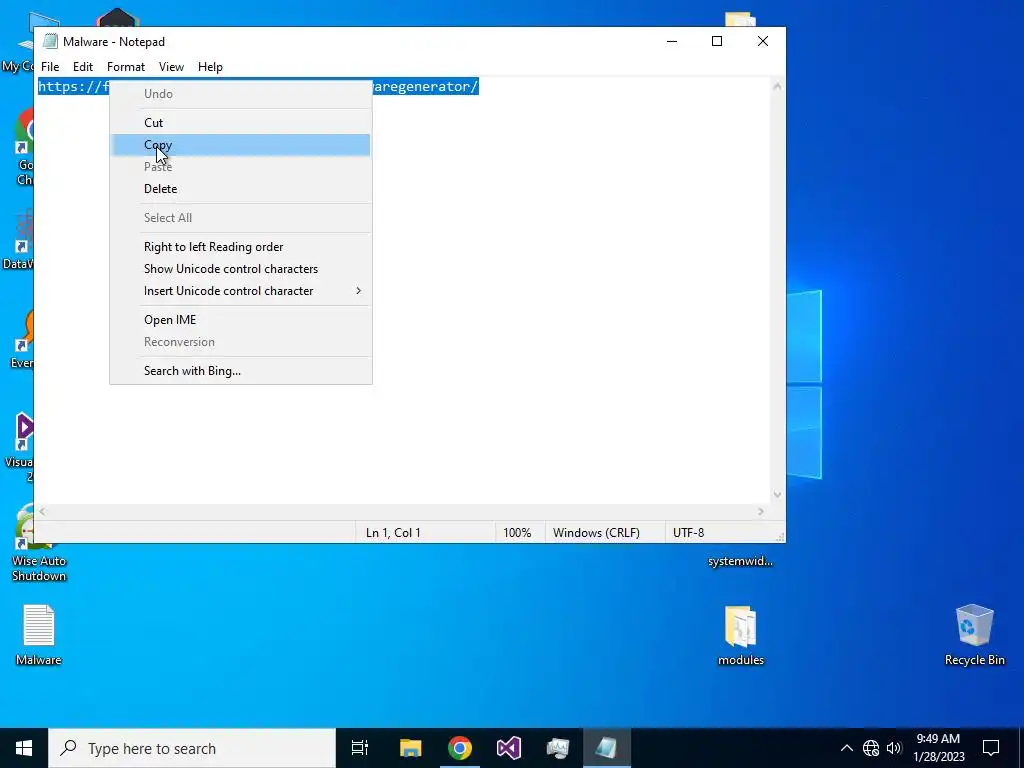Viewport: 1024px width, 768px height.
Task: Open Visual Studio from the taskbar
Action: [509, 748]
